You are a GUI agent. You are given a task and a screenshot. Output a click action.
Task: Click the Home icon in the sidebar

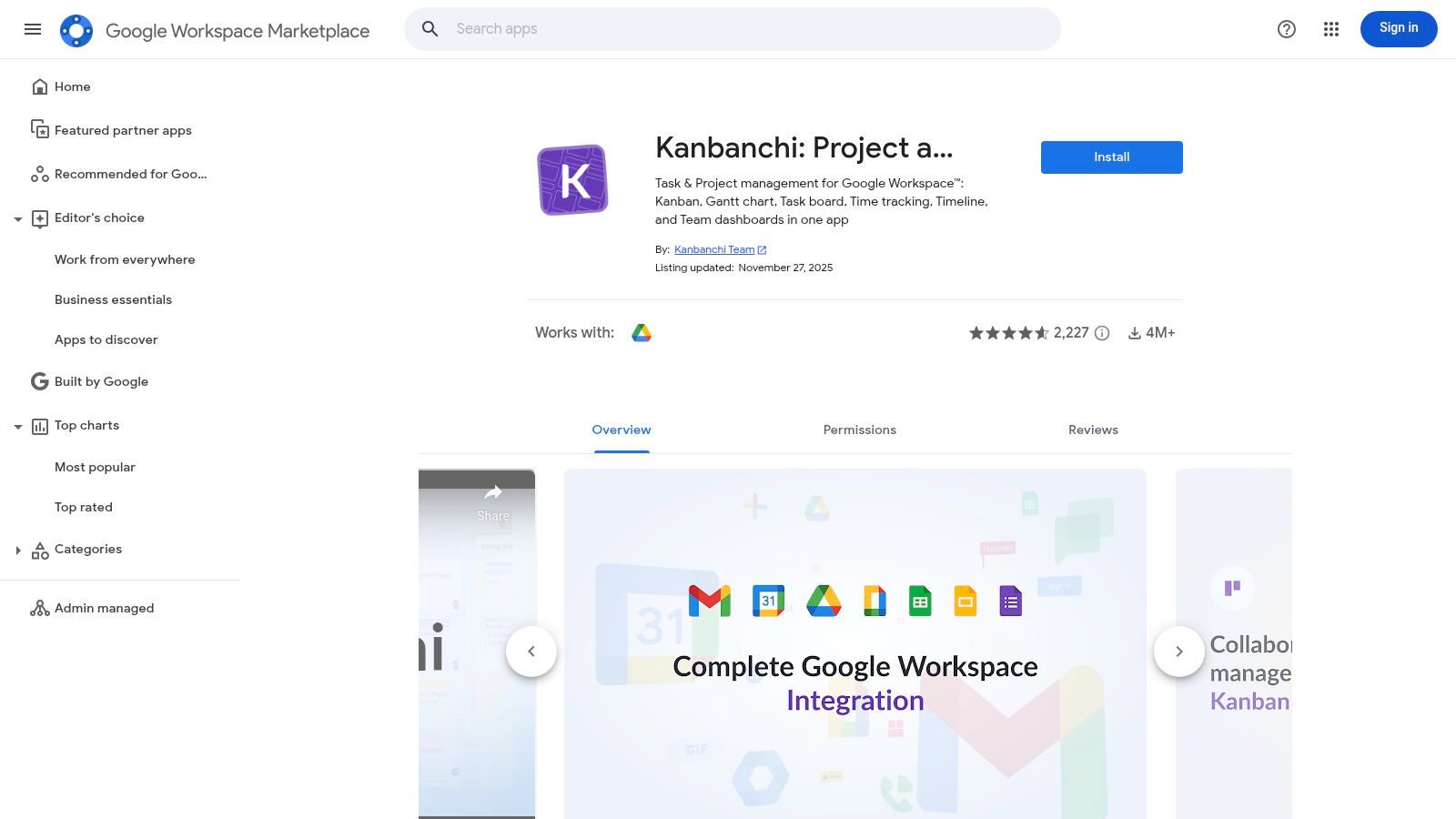point(40,86)
